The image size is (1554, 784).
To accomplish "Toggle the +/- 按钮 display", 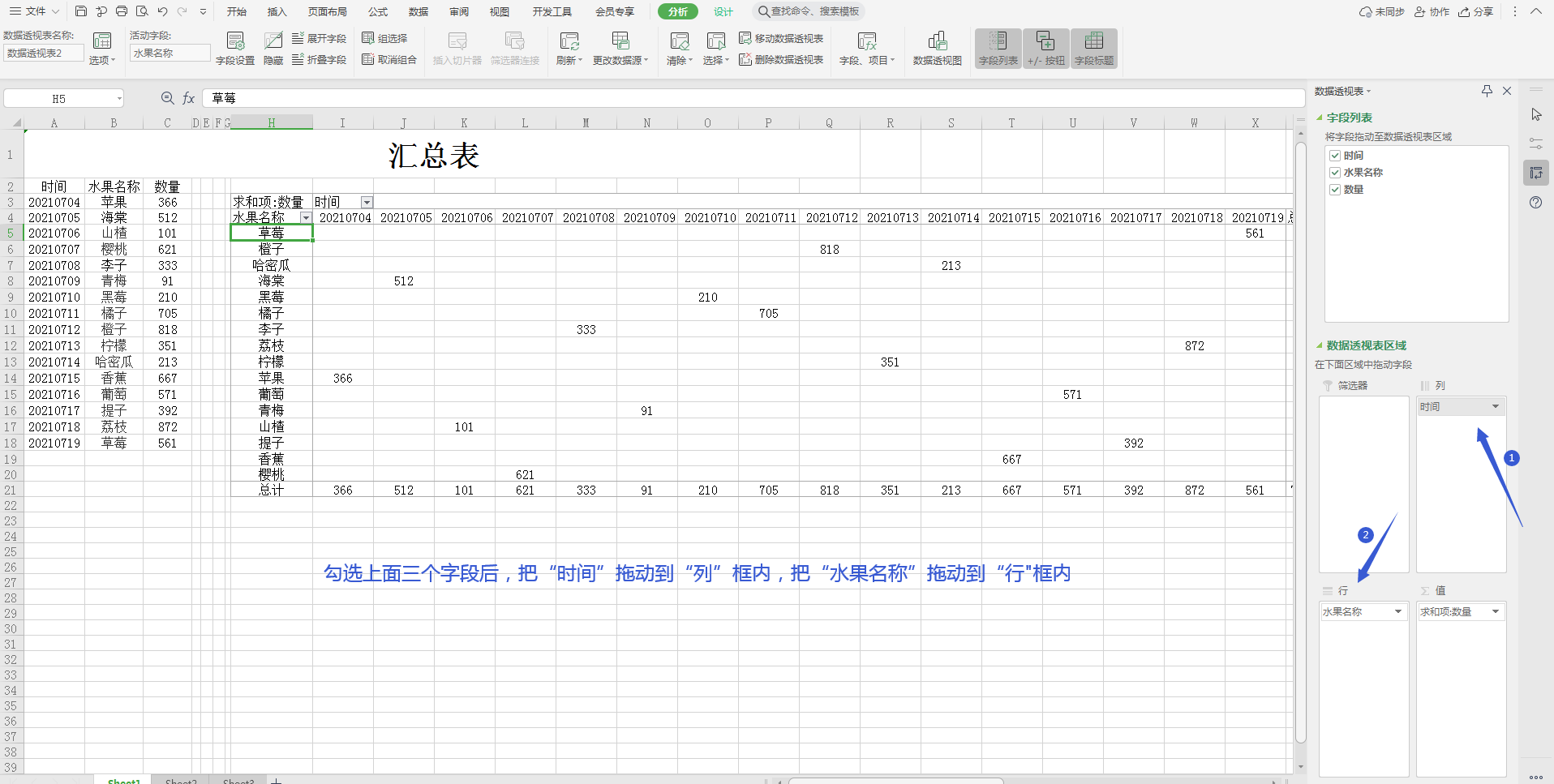I will [1045, 49].
